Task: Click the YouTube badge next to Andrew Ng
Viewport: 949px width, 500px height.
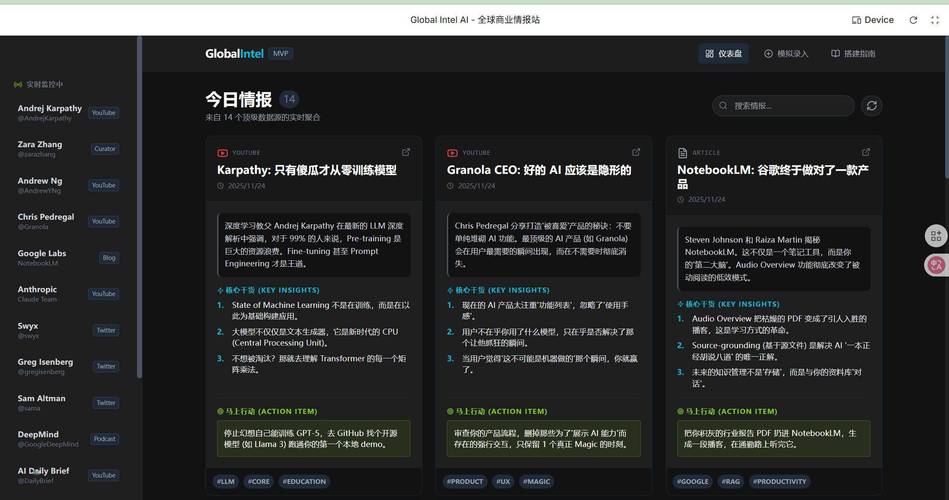Action: (x=103, y=185)
